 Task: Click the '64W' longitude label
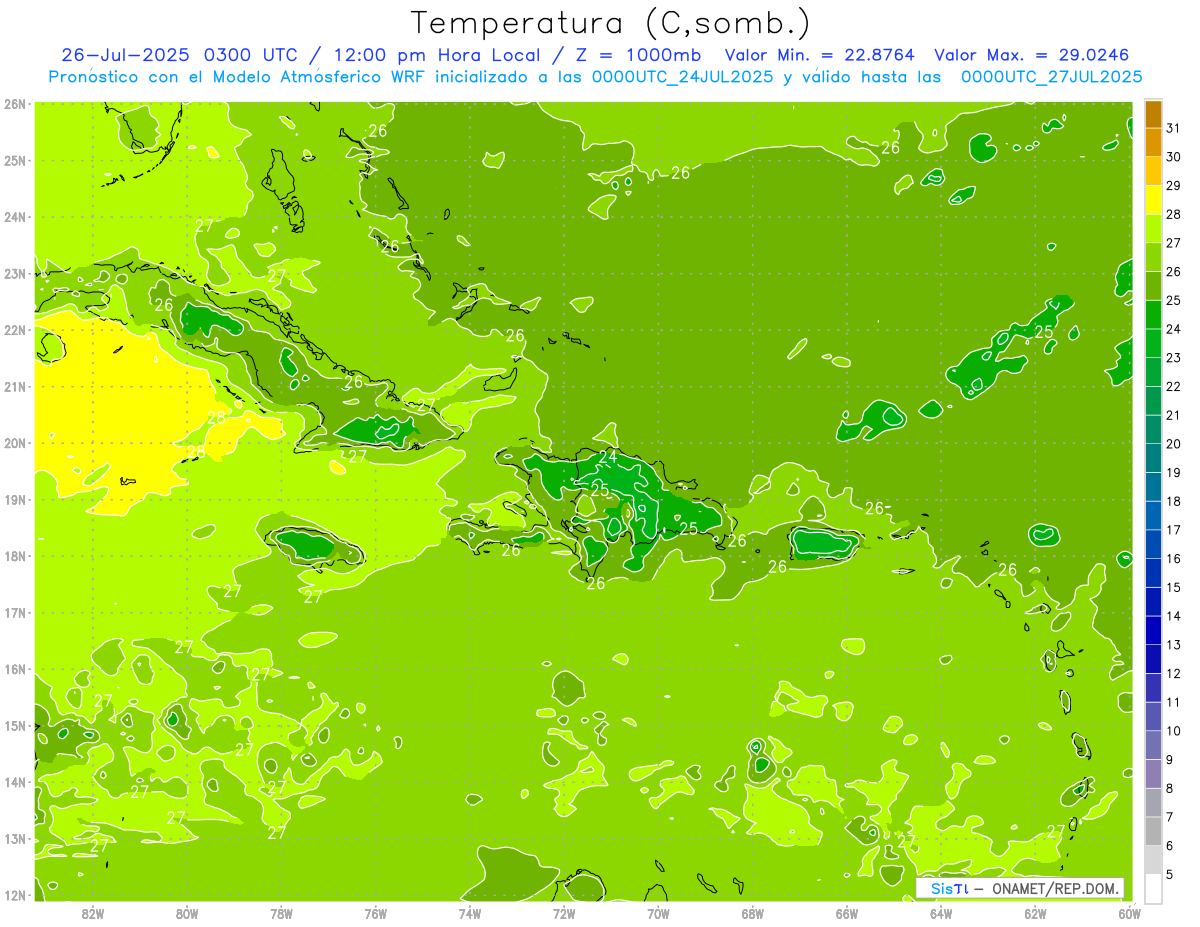pos(941,913)
